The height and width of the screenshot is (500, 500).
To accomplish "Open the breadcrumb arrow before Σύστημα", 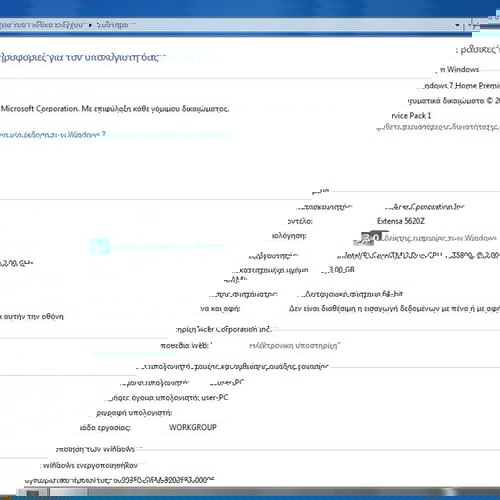I will click(x=90, y=25).
